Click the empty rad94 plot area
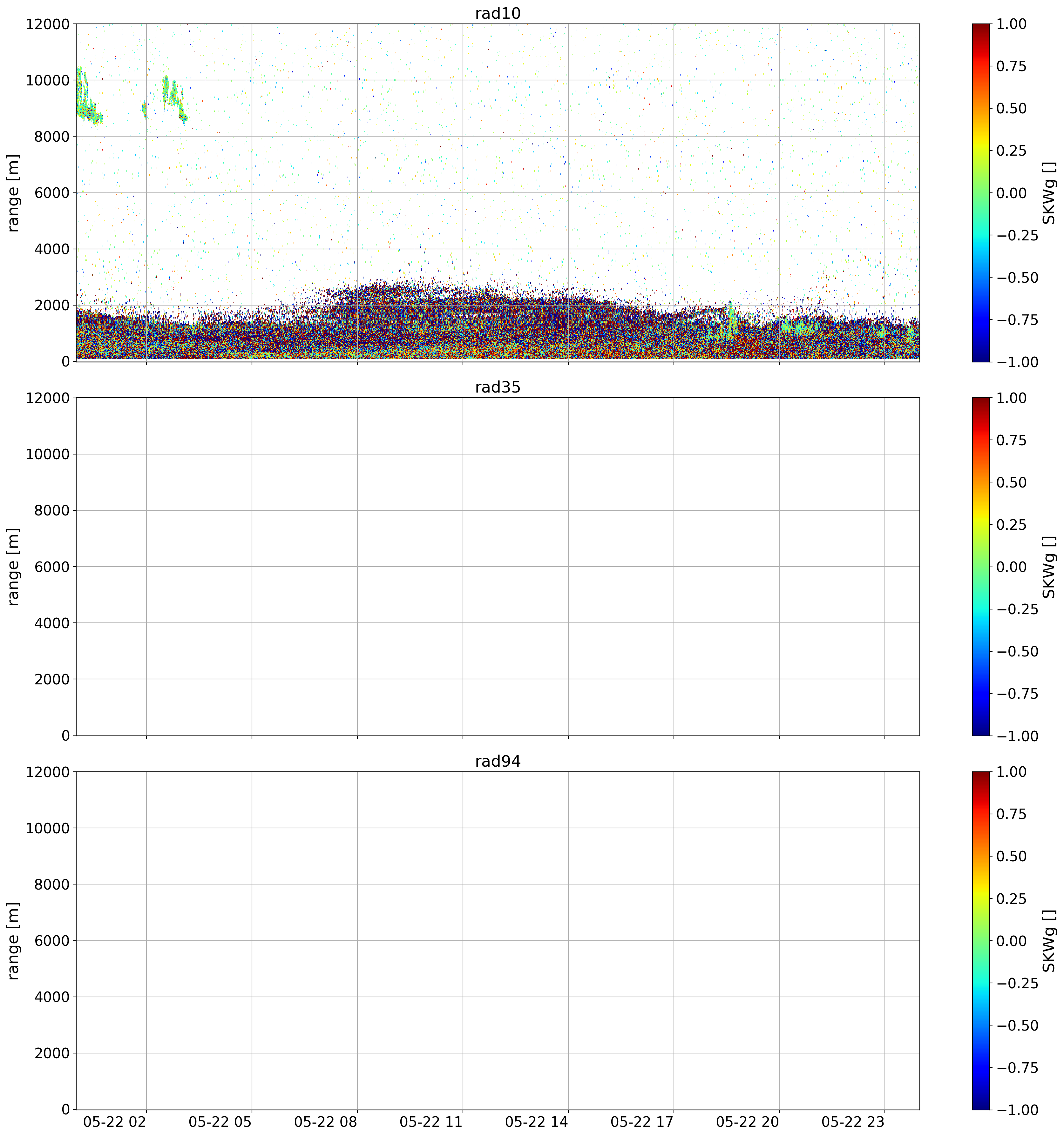Screen dimensions: 1064x1136 (x=498, y=941)
